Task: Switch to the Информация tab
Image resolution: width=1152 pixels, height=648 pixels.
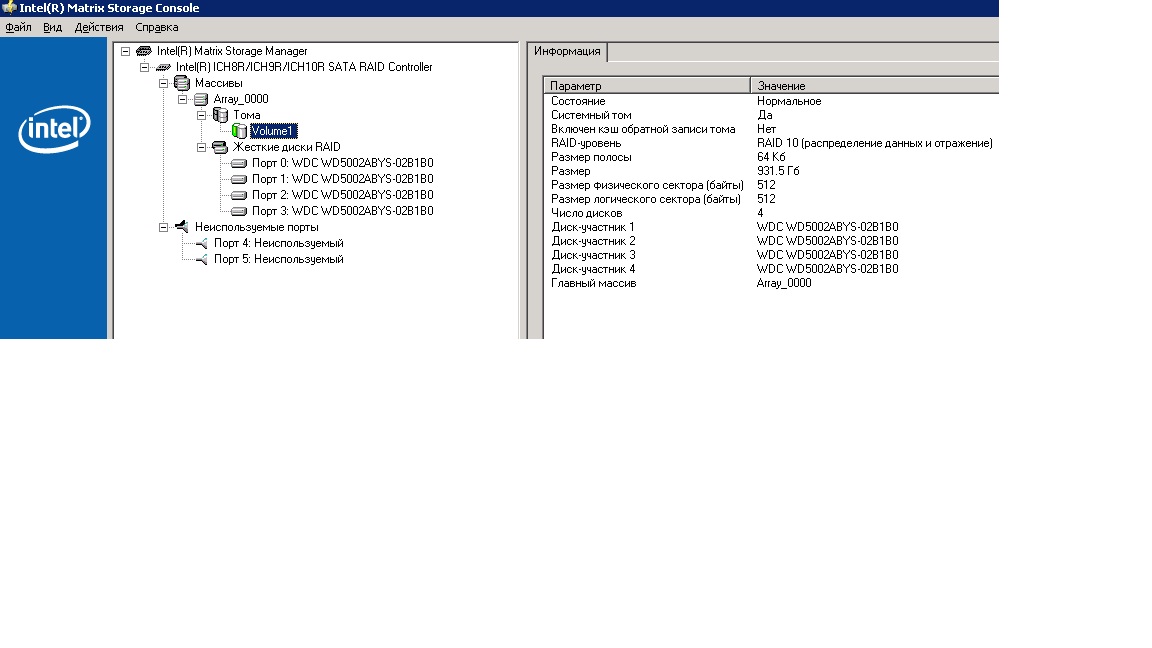Action: click(567, 52)
